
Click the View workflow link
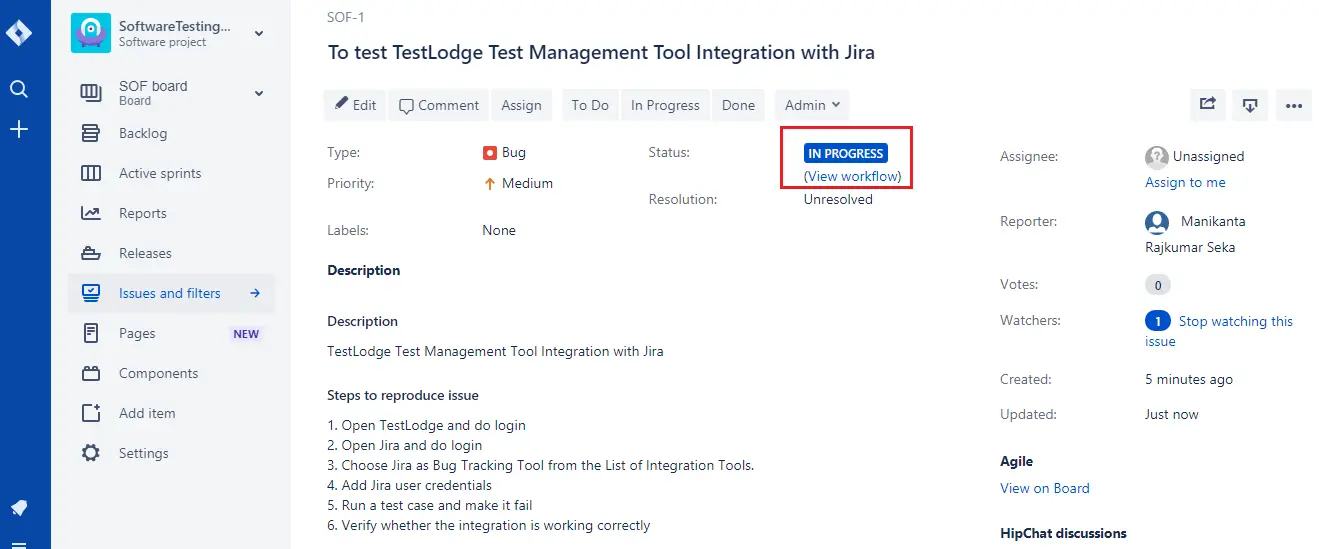853,176
